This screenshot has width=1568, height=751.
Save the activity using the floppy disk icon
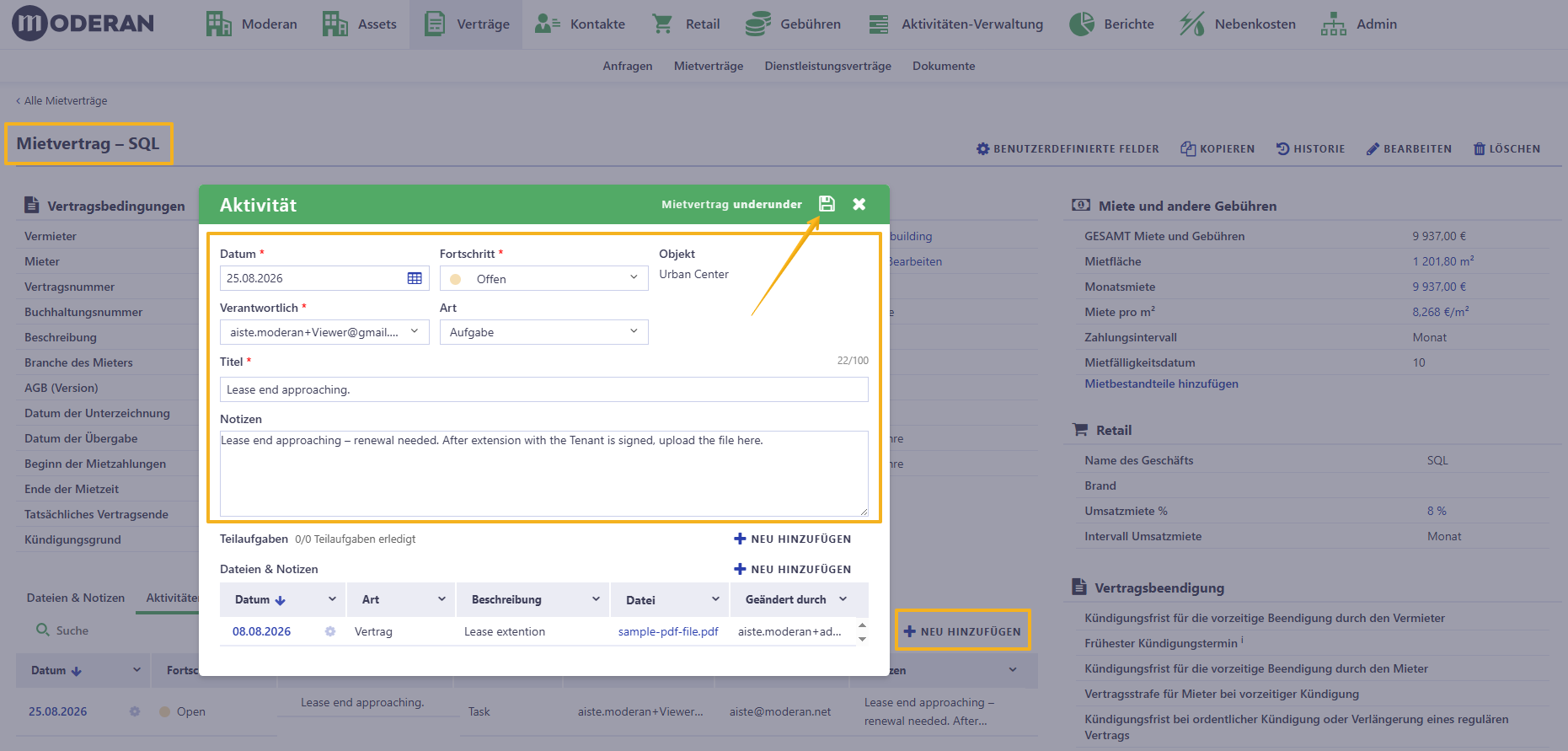[827, 204]
